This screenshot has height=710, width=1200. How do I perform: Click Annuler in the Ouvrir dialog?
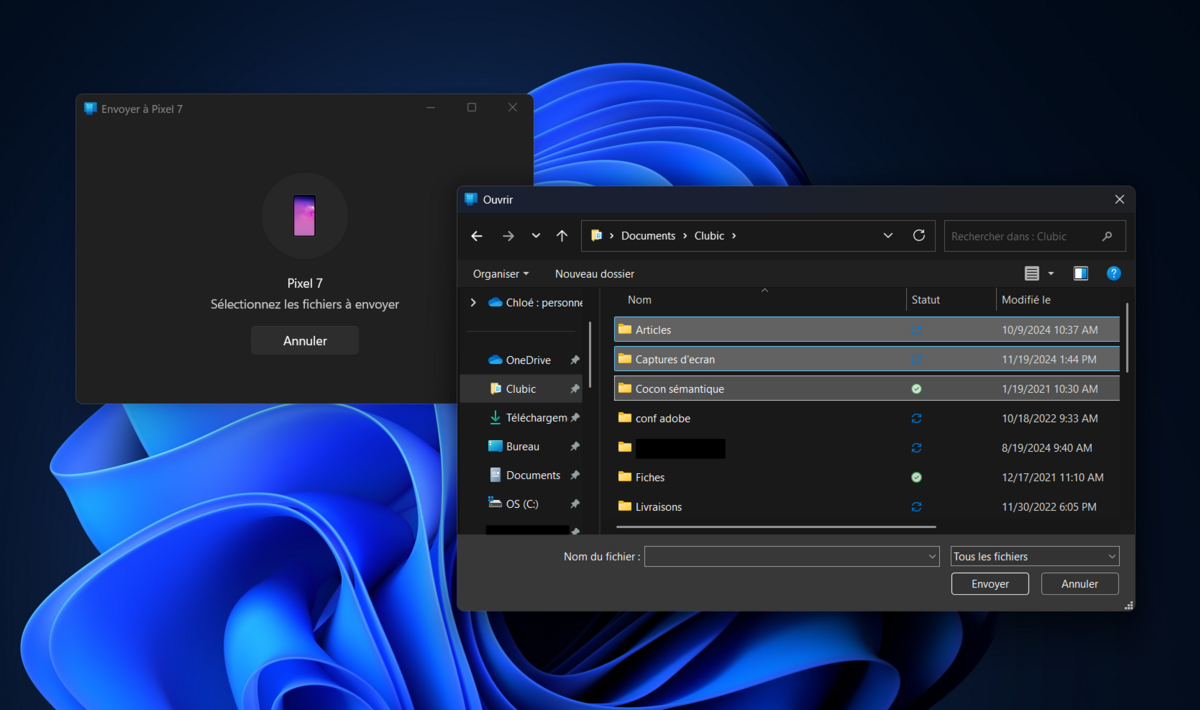(1079, 584)
